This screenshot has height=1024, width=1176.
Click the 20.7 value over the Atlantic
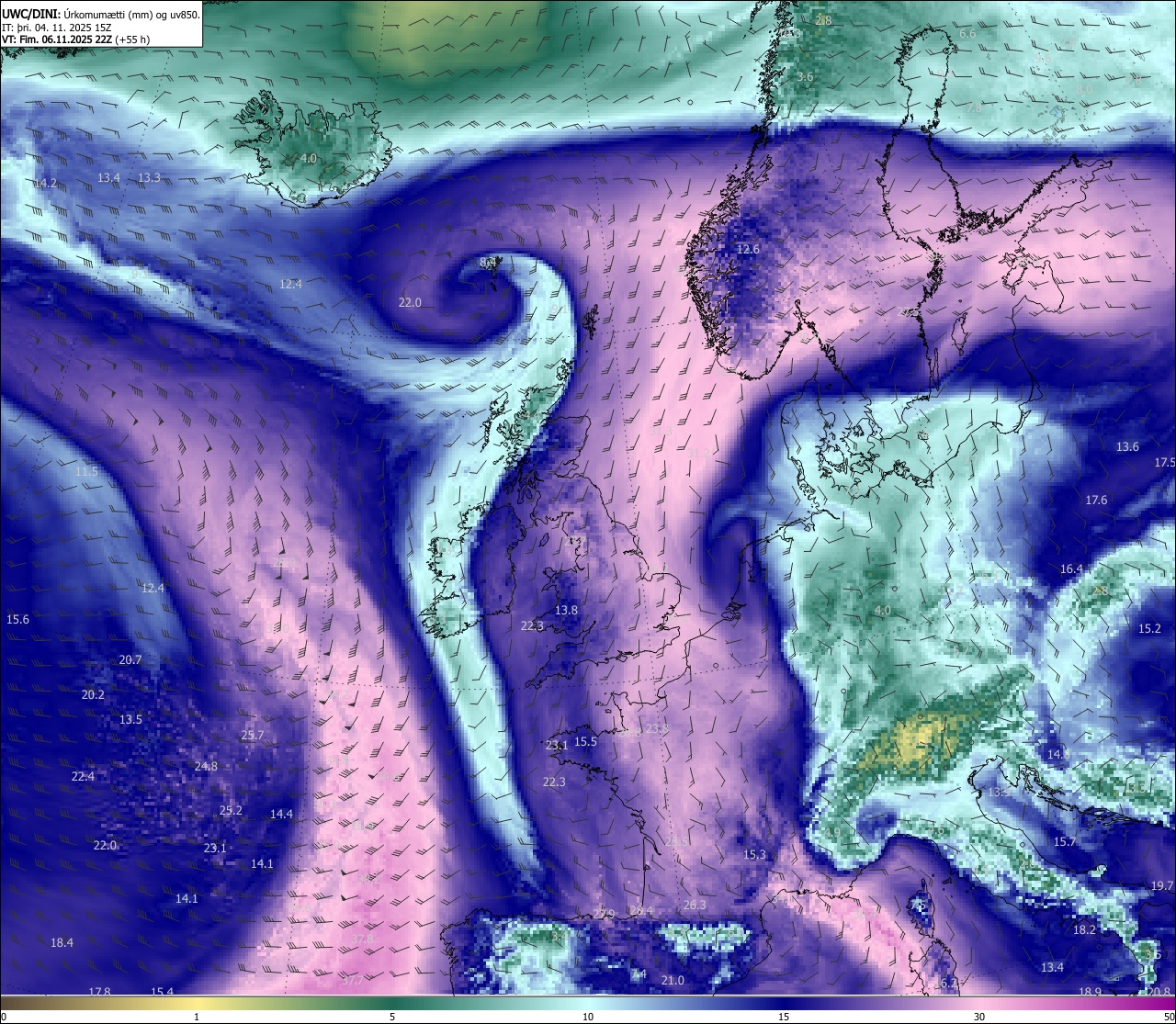coord(130,660)
